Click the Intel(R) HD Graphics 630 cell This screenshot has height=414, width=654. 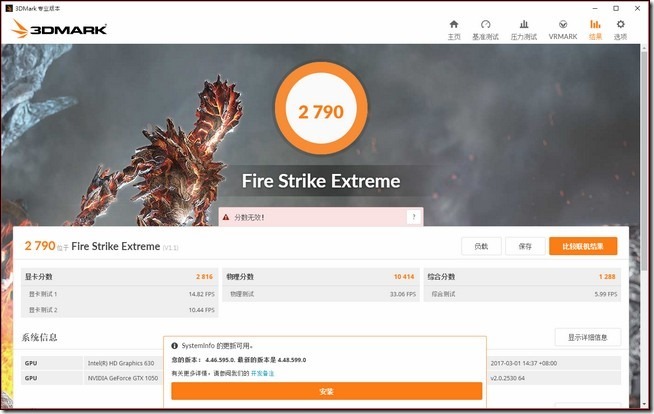pyautogui.click(x=121, y=363)
